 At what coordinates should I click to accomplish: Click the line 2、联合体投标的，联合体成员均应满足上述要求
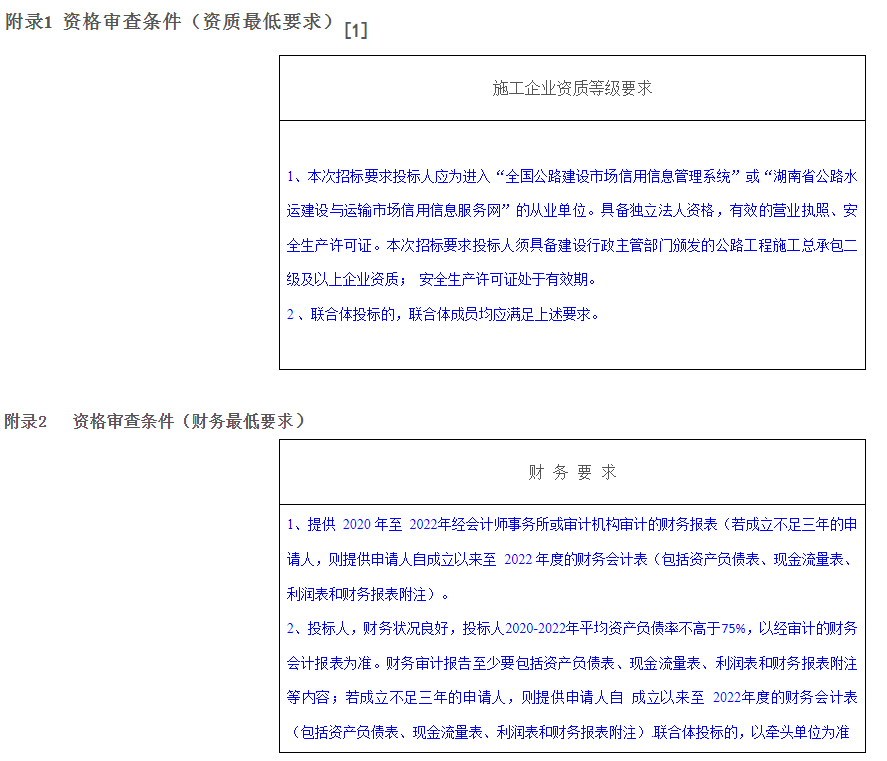pyautogui.click(x=443, y=314)
